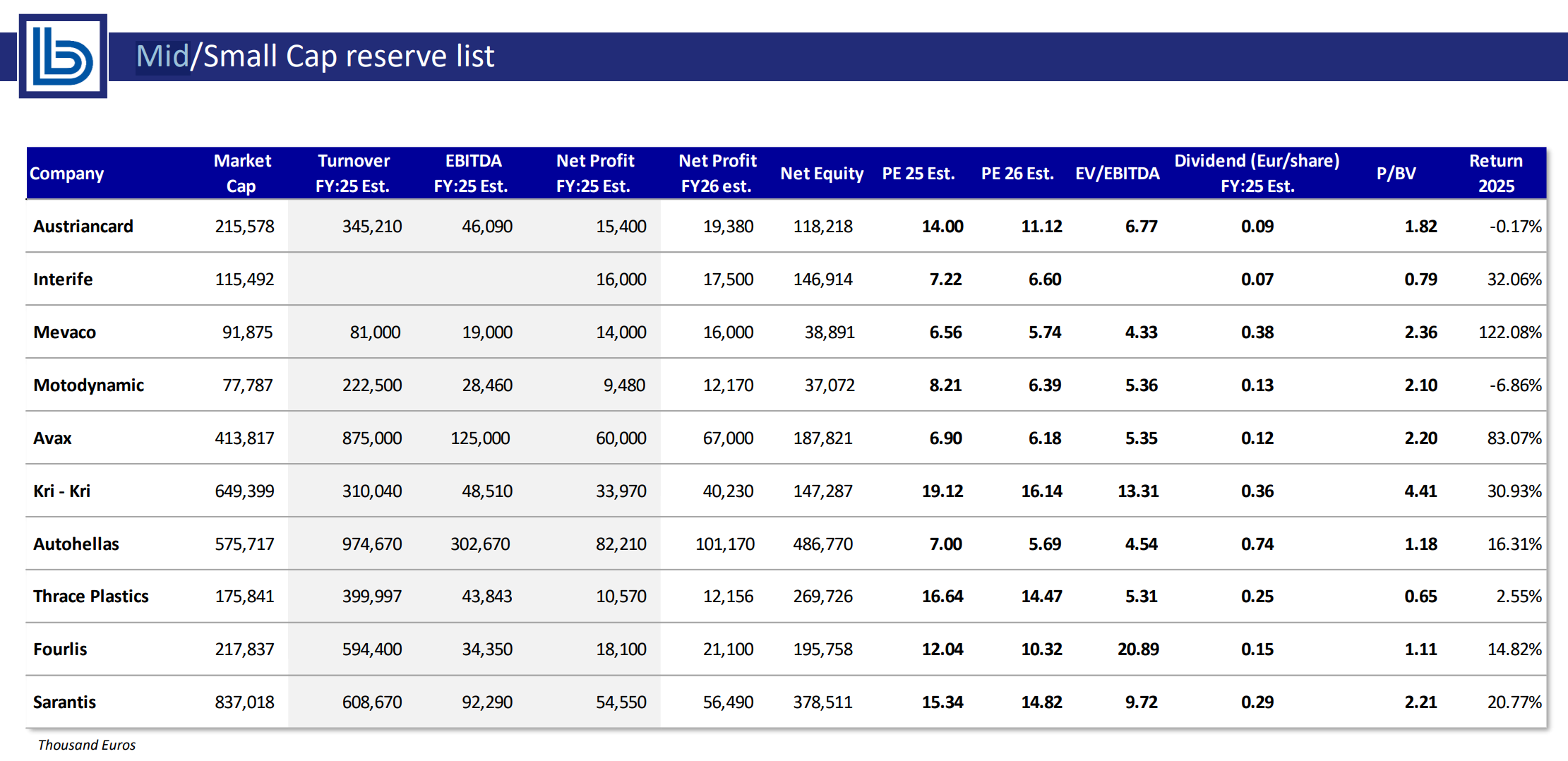The width and height of the screenshot is (1568, 761).
Task: Select the Turnover FY:25 Est. header
Action: 353,174
